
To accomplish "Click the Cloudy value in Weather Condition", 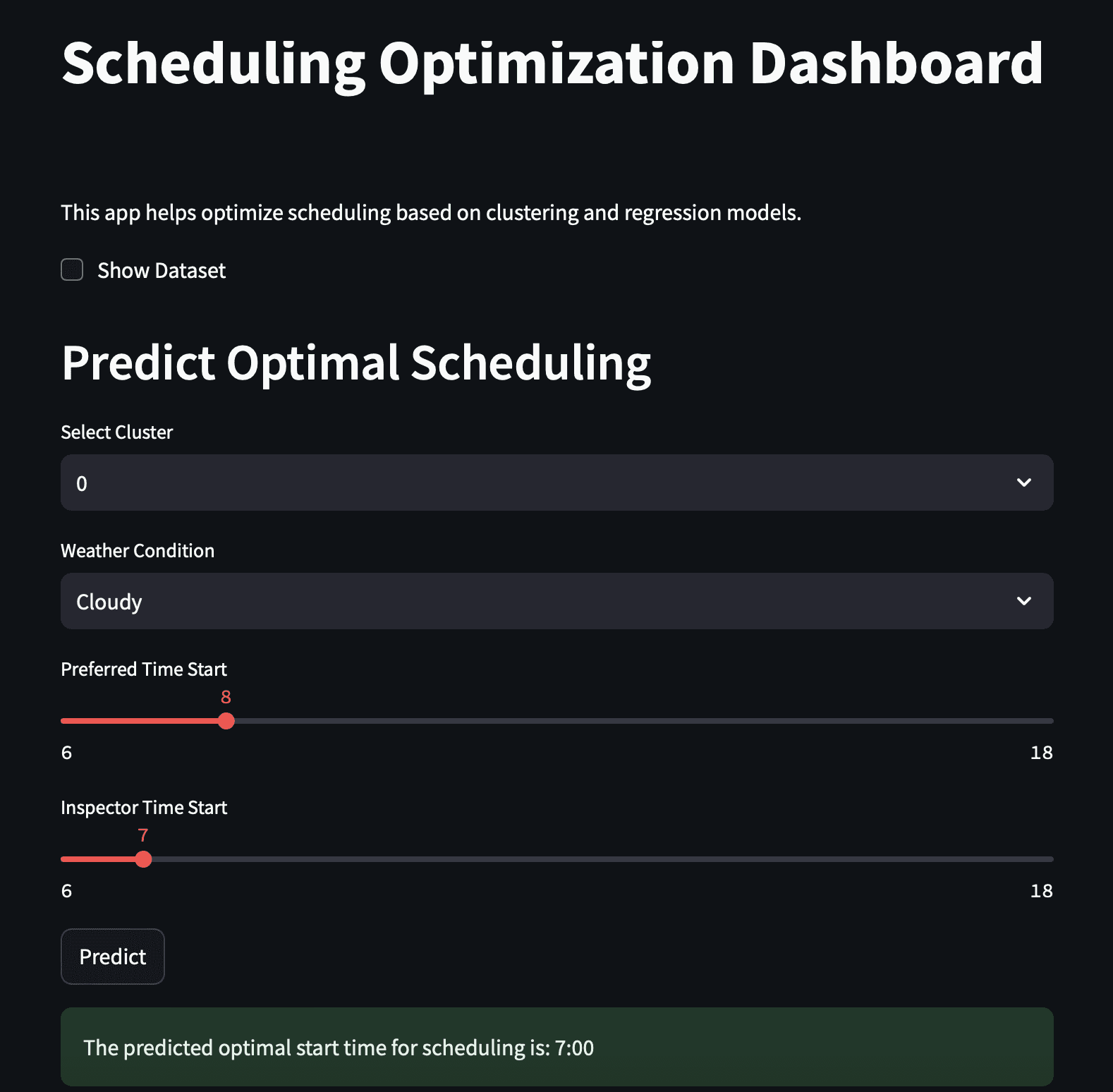I will click(x=109, y=602).
